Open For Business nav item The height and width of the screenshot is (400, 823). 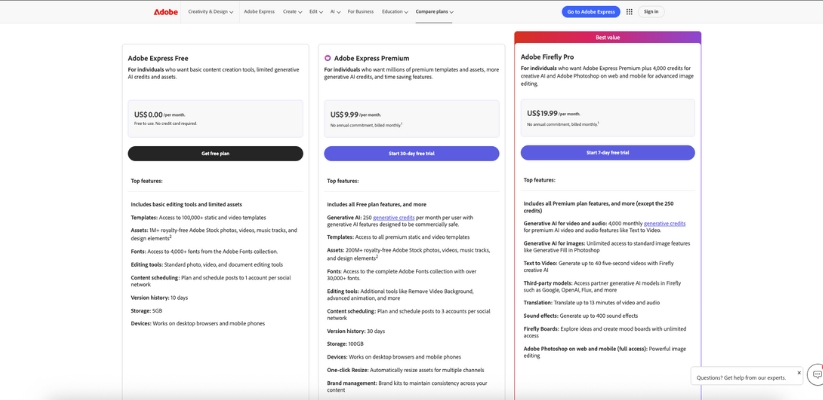[x=361, y=12]
